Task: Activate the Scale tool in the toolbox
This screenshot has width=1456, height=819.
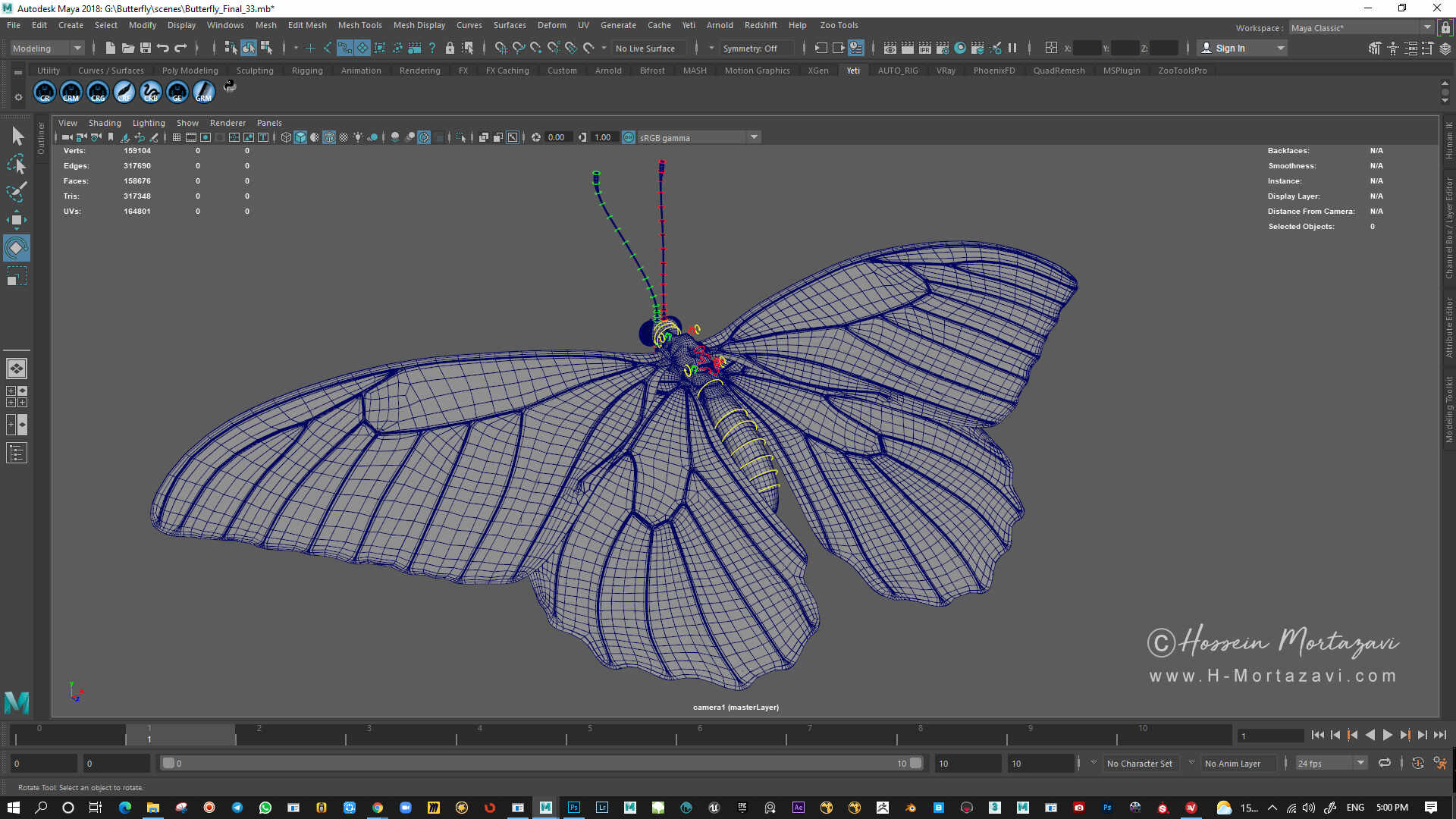Action: click(x=17, y=276)
